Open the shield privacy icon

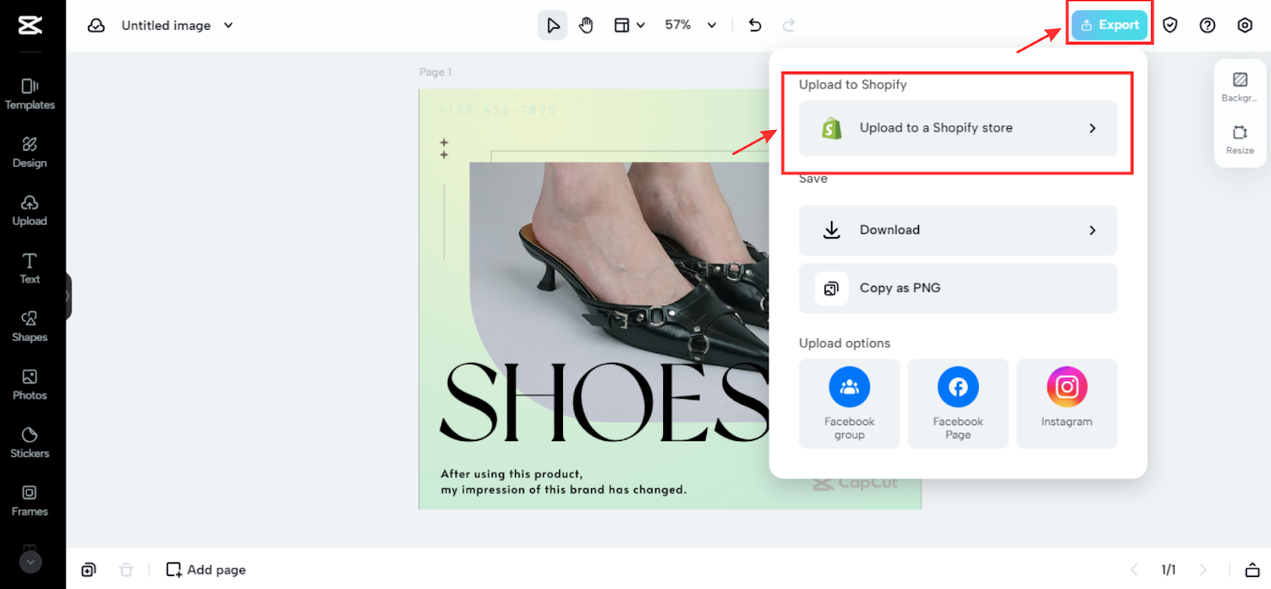(x=1170, y=25)
